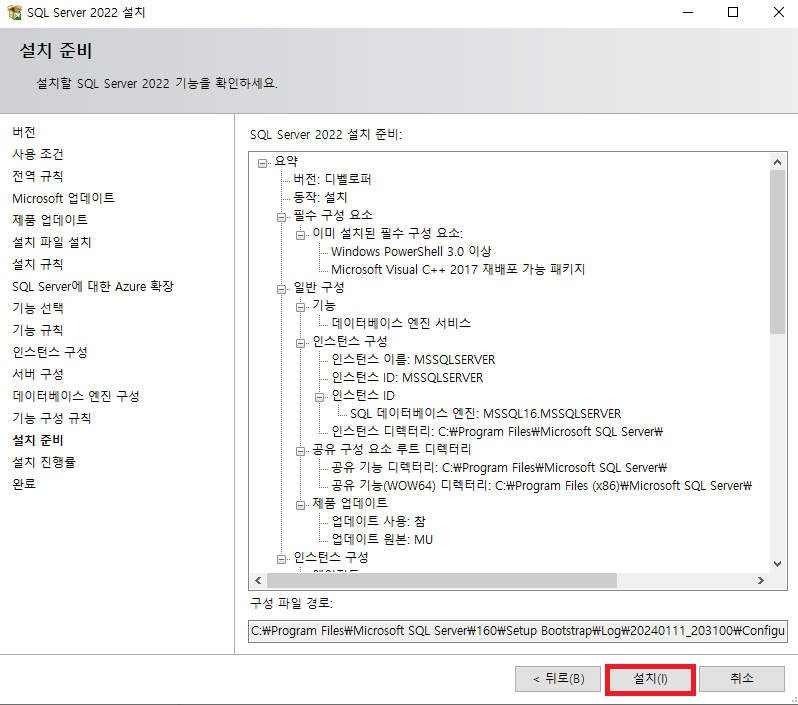Close the SQL Server 2022 설치 window
Screen dimensions: 798x705
click(778, 12)
